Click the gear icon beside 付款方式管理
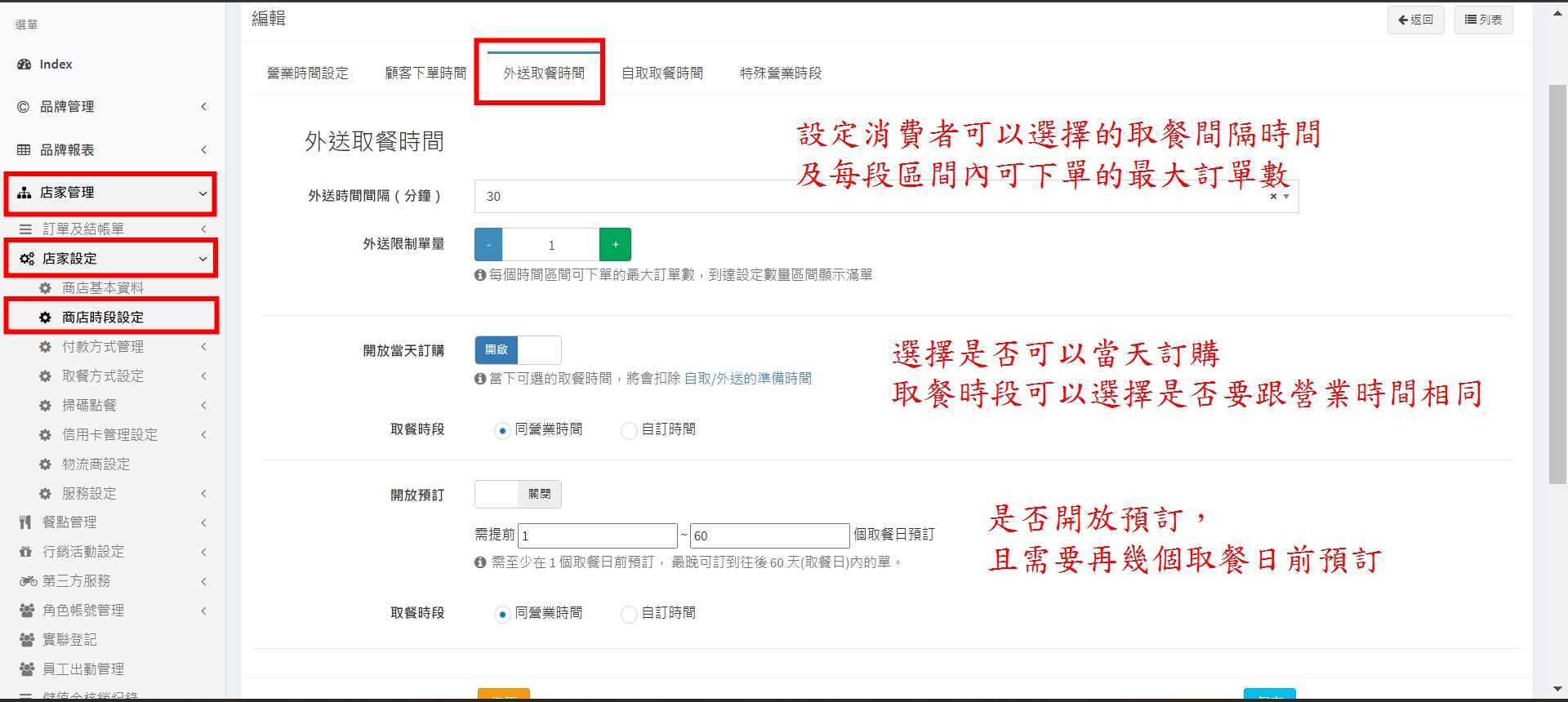 click(x=46, y=347)
